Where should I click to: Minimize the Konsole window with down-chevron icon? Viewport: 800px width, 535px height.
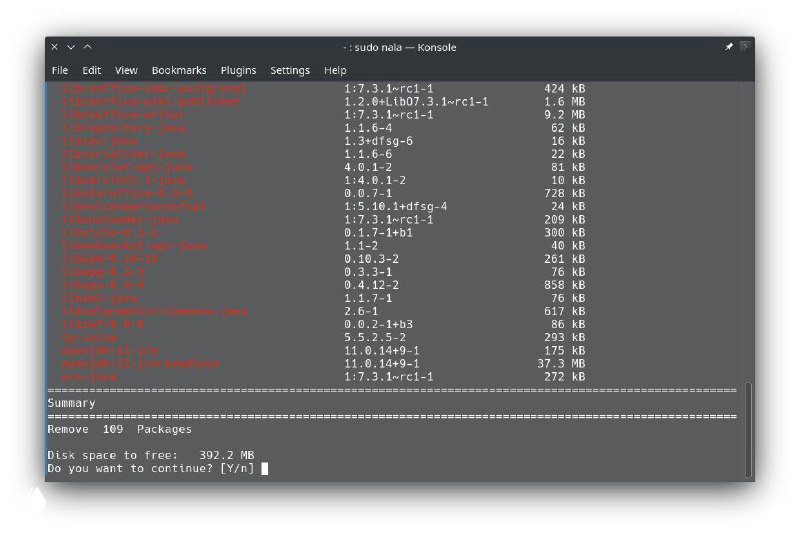tap(71, 47)
